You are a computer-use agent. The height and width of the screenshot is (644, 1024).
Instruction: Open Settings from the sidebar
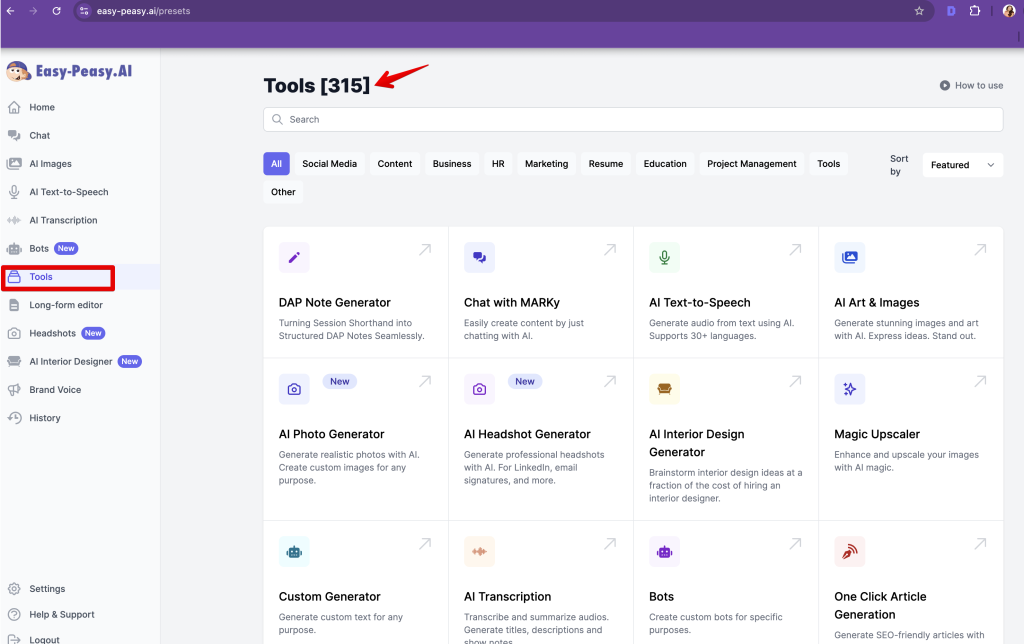click(x=47, y=589)
